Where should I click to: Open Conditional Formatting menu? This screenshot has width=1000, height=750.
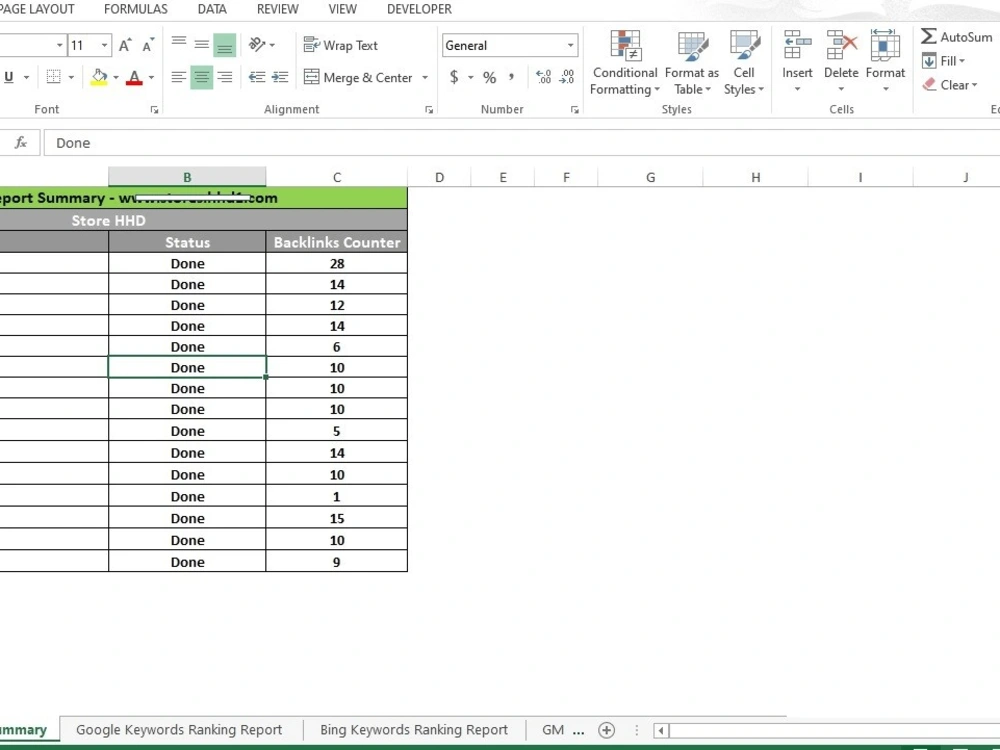[x=624, y=62]
